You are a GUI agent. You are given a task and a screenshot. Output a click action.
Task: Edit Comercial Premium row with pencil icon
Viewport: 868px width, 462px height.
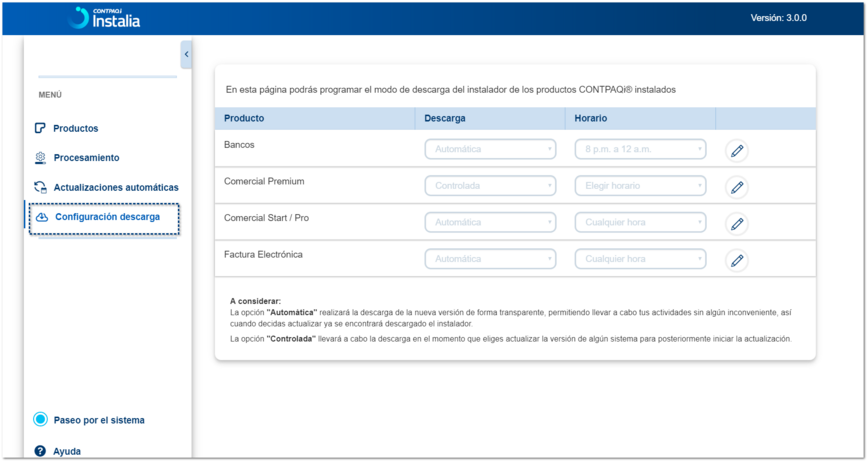point(737,187)
